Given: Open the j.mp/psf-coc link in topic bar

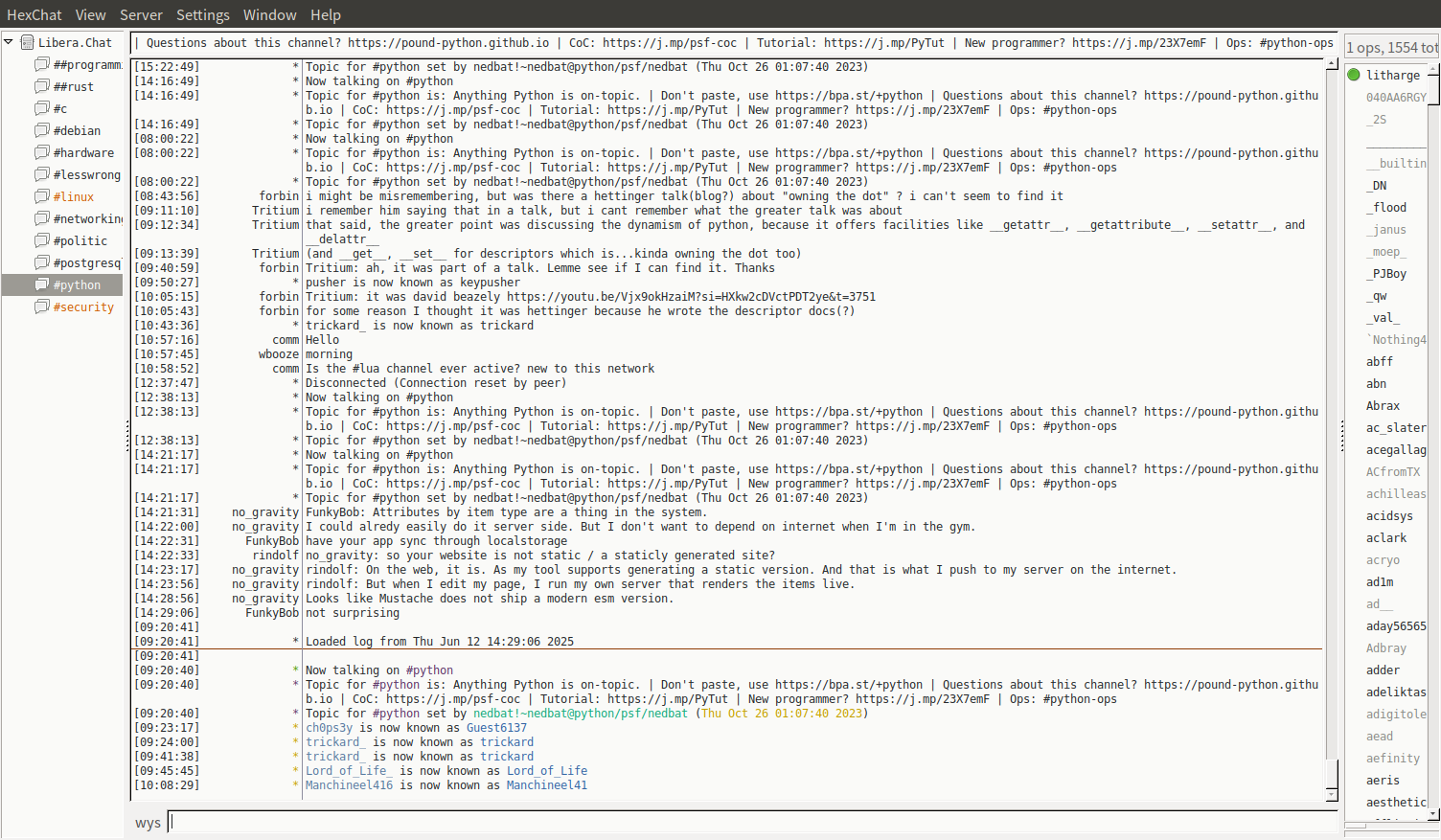Looking at the screenshot, I should [x=670, y=43].
